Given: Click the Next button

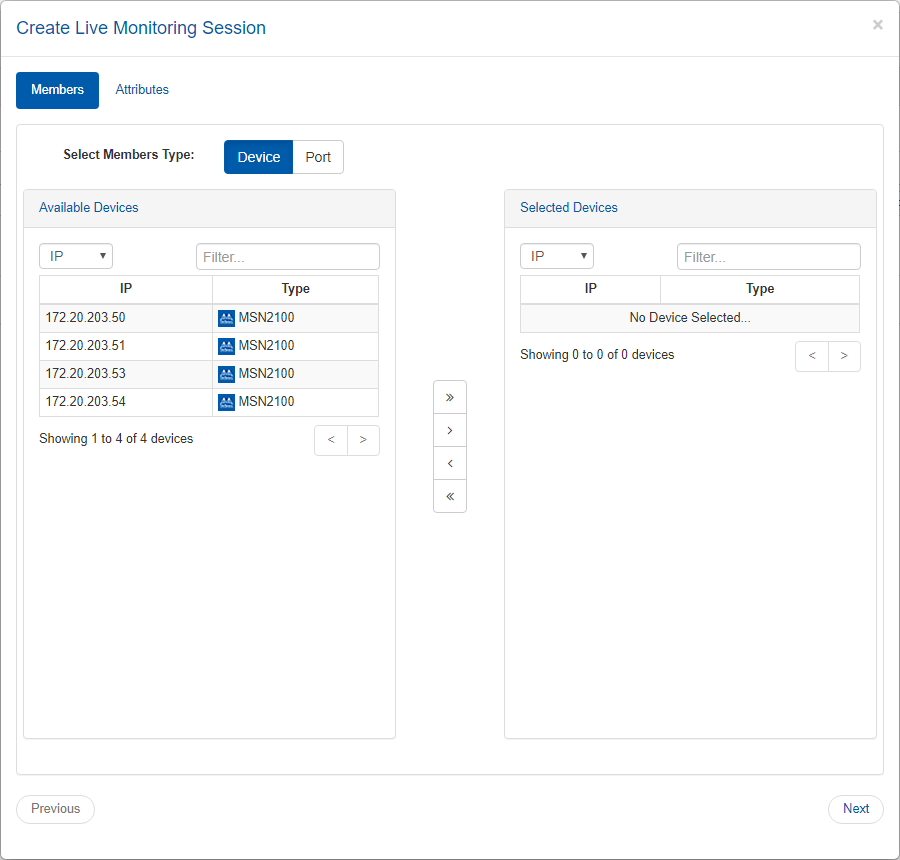Looking at the screenshot, I should point(855,809).
